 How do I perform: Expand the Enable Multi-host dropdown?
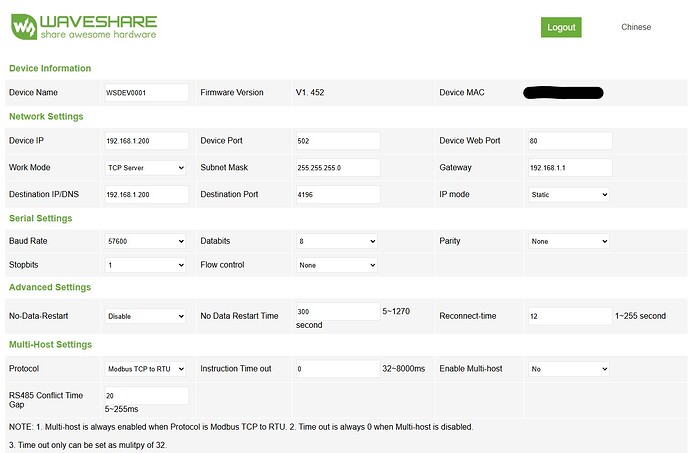pyautogui.click(x=568, y=369)
